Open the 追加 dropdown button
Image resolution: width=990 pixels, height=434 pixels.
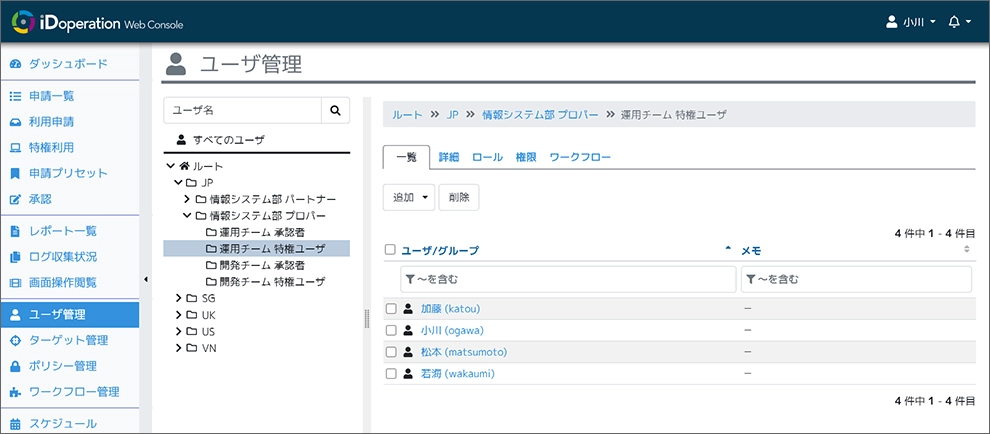click(409, 197)
